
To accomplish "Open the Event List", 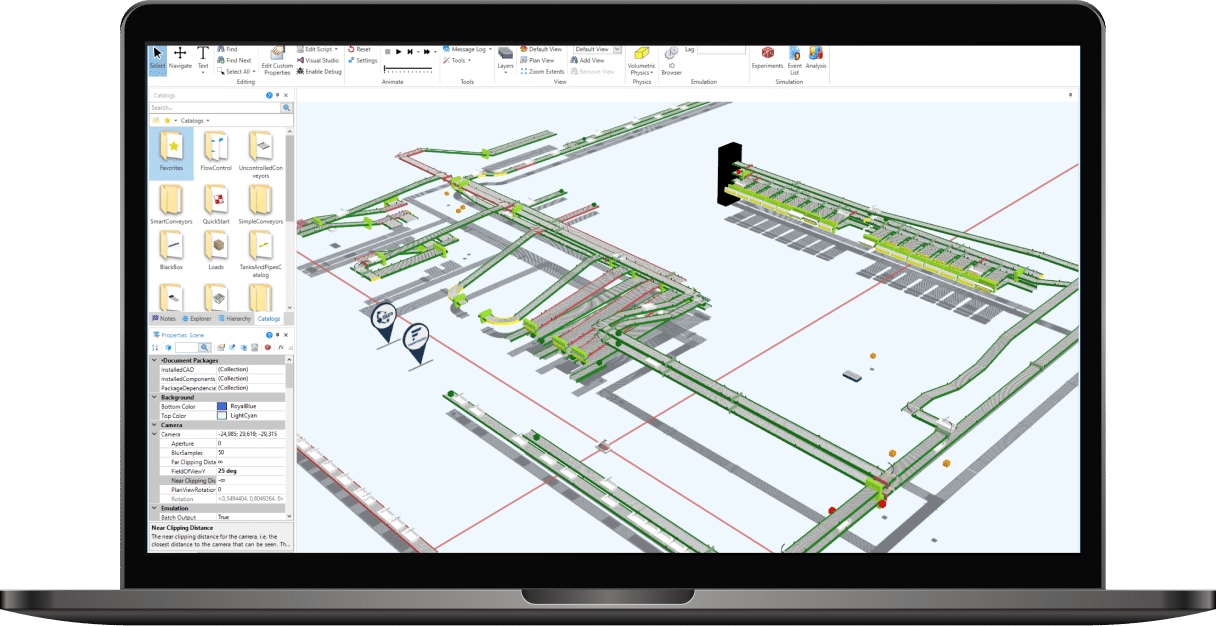I will 794,59.
